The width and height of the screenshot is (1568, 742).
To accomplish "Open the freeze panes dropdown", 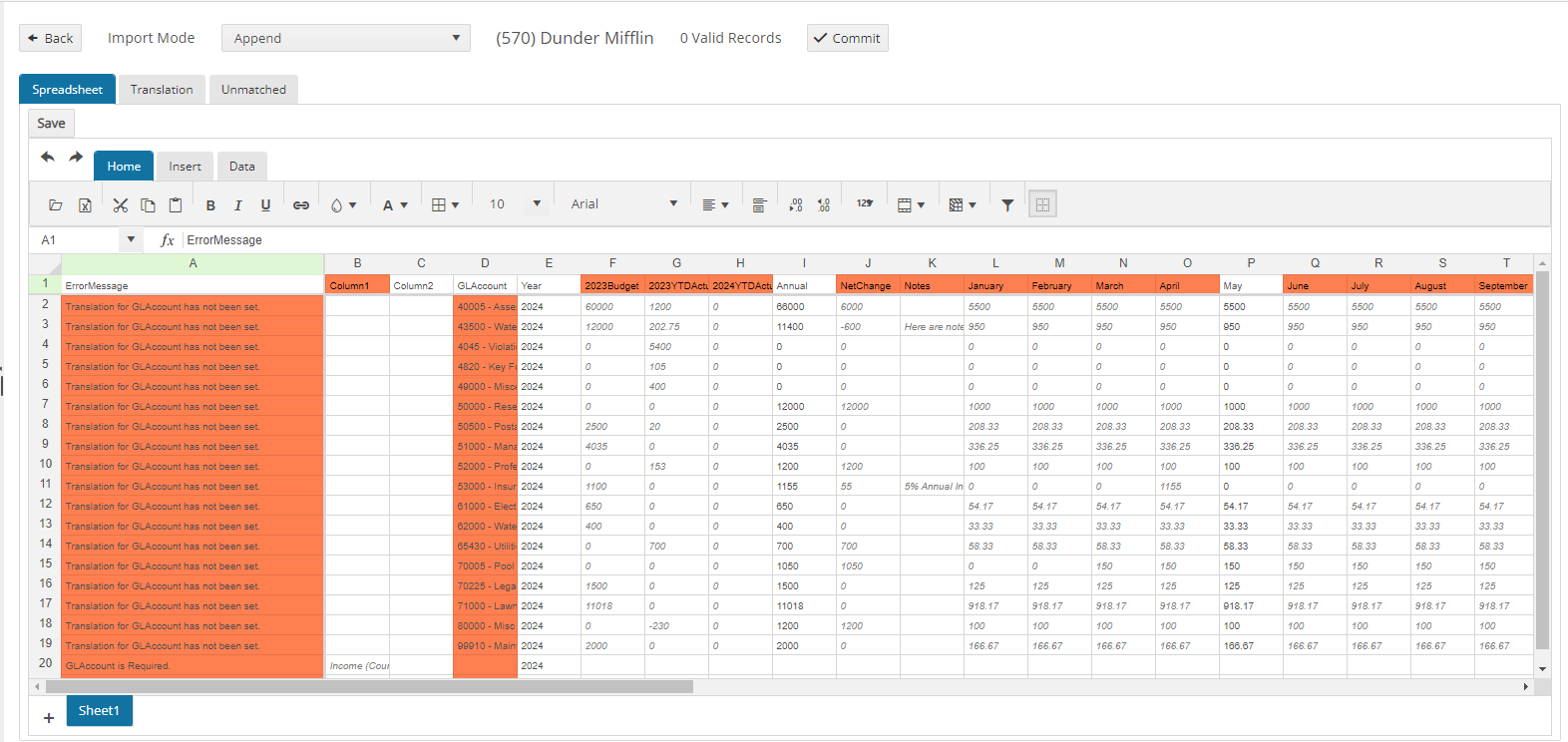I will [962, 205].
